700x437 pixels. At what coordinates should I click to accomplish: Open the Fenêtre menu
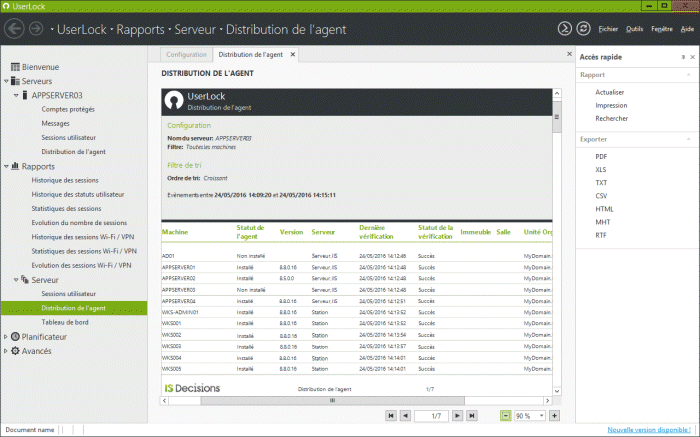click(662, 29)
